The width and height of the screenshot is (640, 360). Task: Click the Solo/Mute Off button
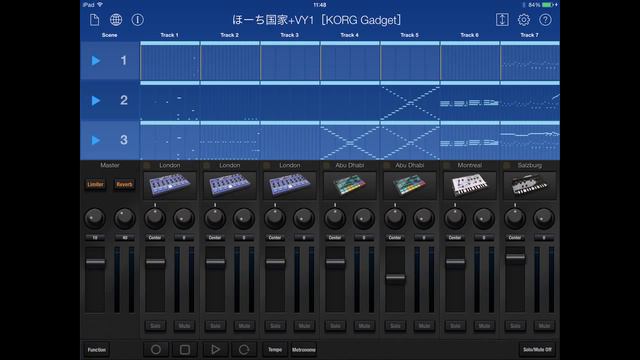point(537,350)
